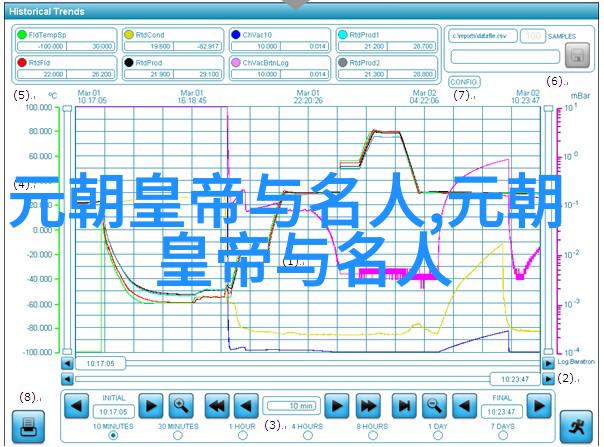Click RtdProd1 value 21.200

point(363,46)
